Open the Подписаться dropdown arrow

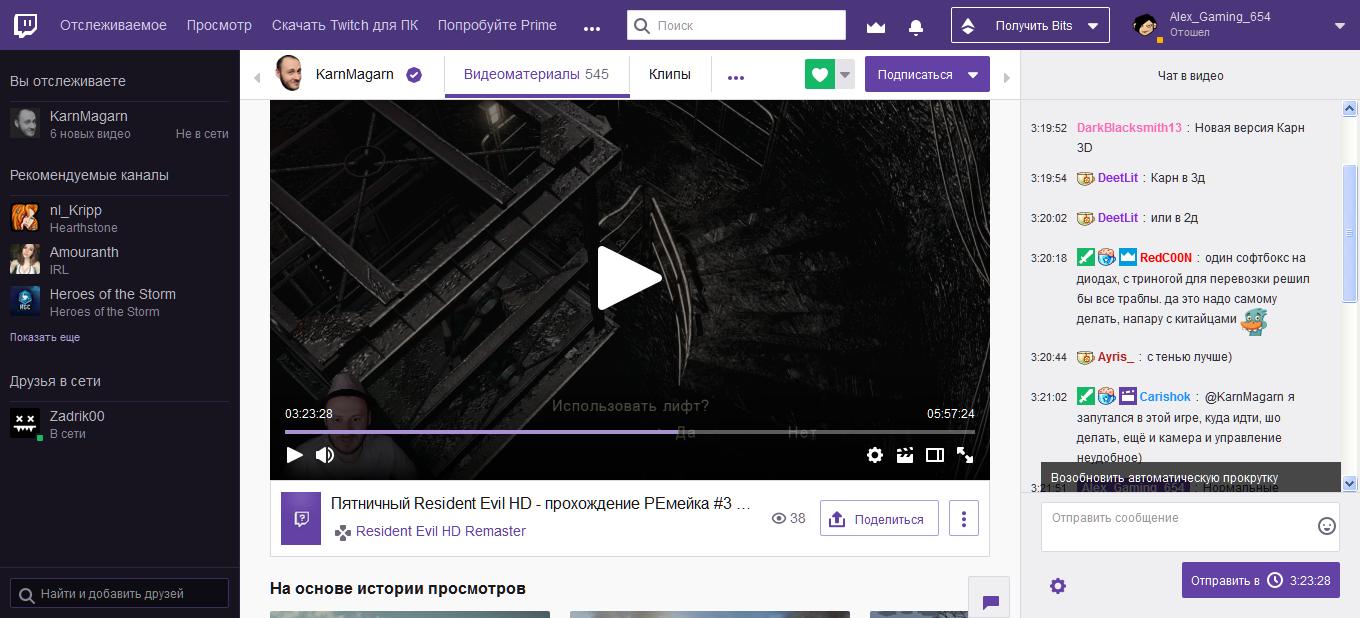[x=973, y=74]
